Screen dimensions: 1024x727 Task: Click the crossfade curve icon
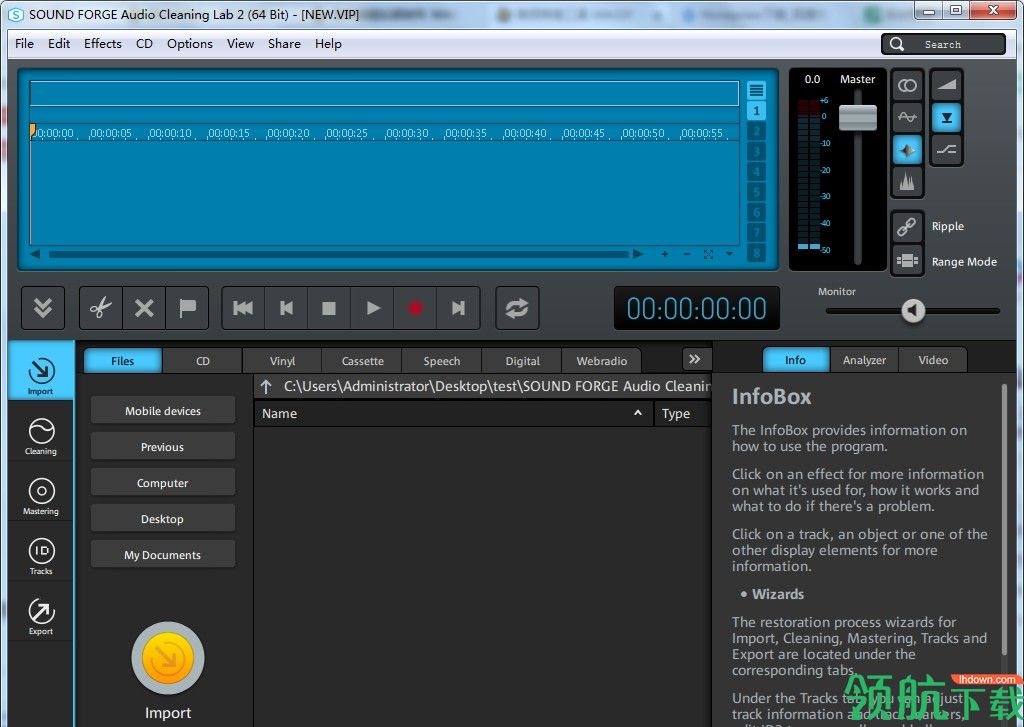pos(946,150)
